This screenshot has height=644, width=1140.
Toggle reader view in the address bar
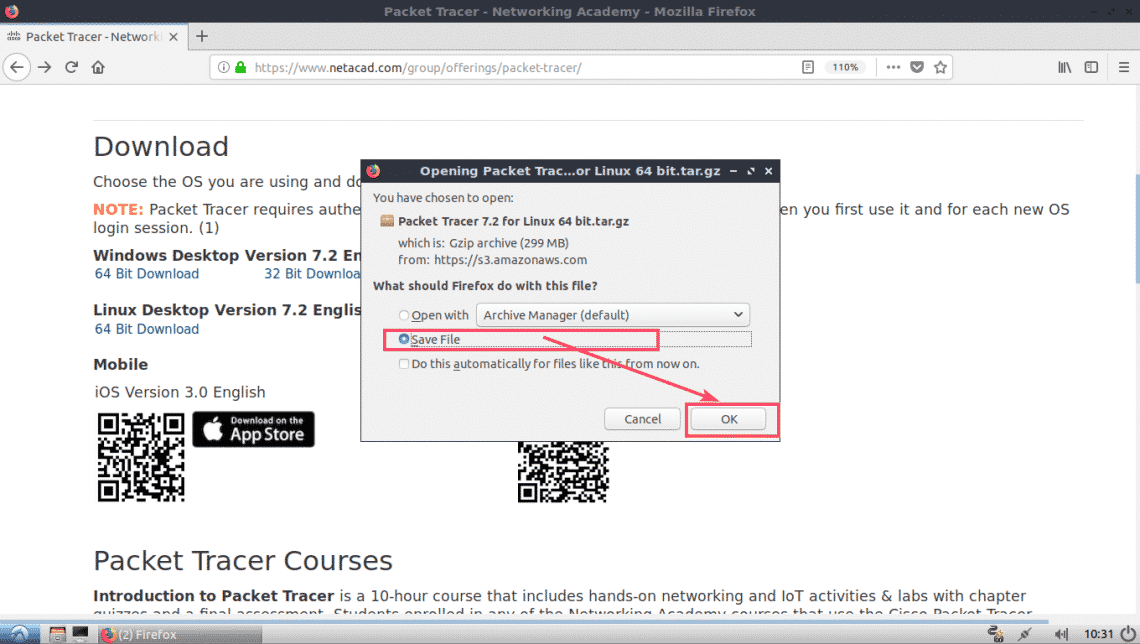click(x=808, y=68)
